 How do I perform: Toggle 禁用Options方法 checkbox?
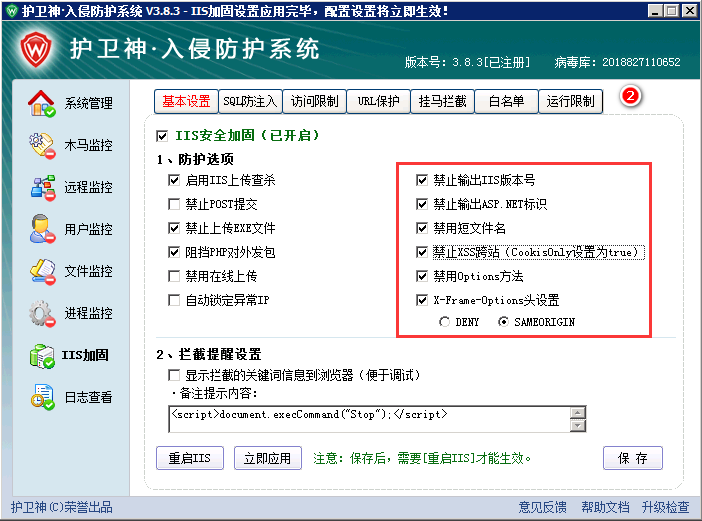[422, 276]
